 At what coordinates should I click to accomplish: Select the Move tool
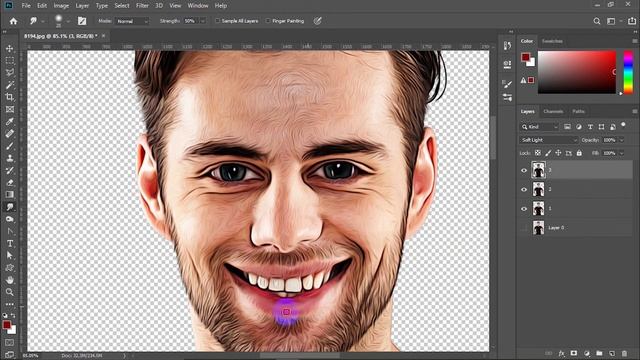[x=10, y=48]
